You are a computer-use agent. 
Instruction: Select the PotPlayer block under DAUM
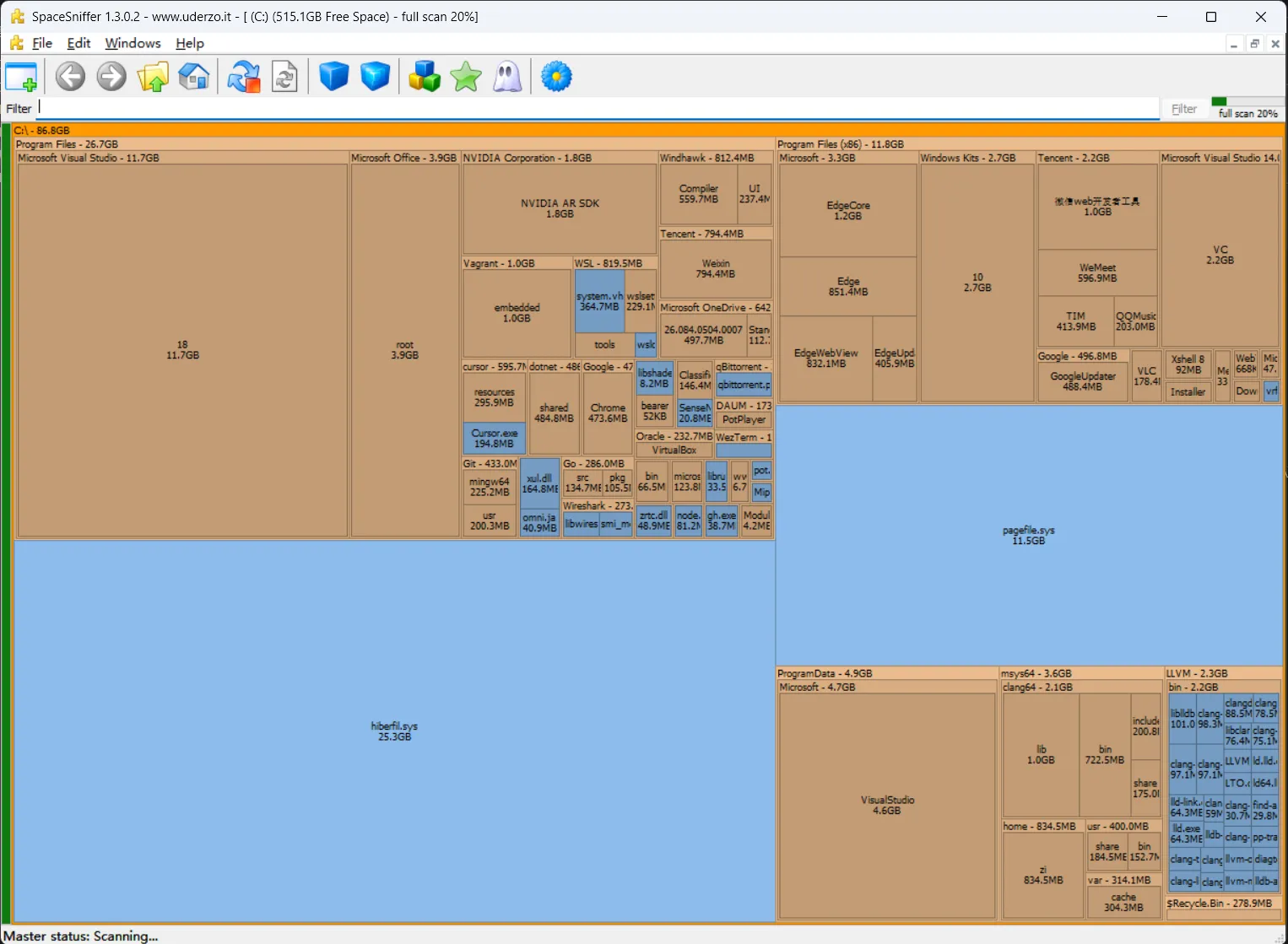[744, 419]
